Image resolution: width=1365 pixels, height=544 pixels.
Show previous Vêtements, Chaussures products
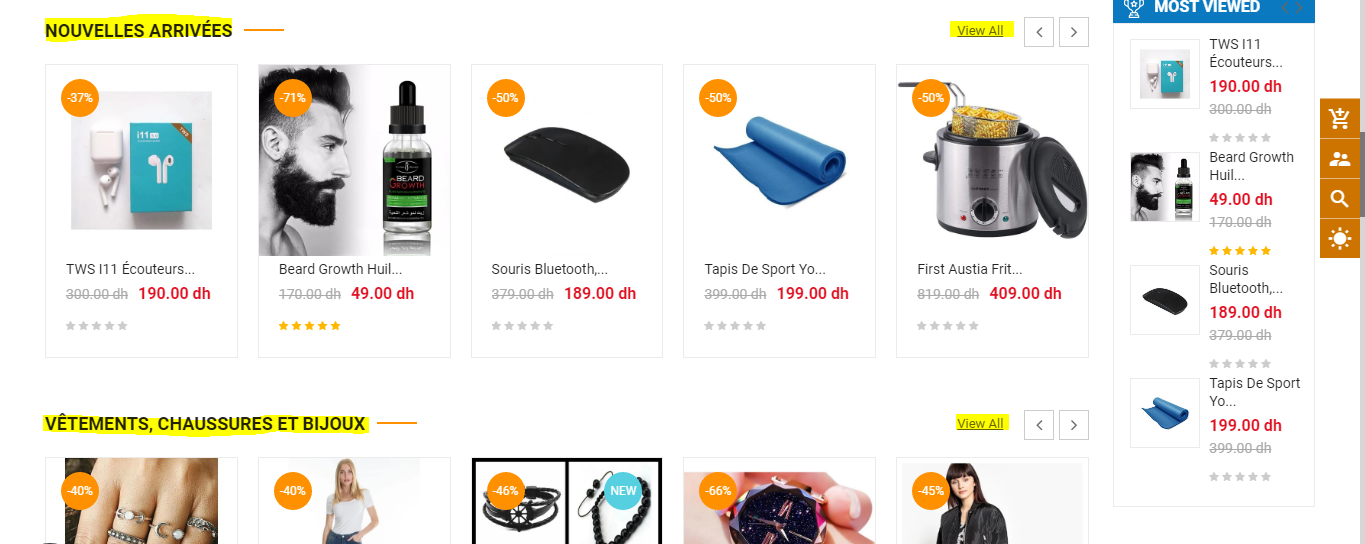click(1039, 425)
